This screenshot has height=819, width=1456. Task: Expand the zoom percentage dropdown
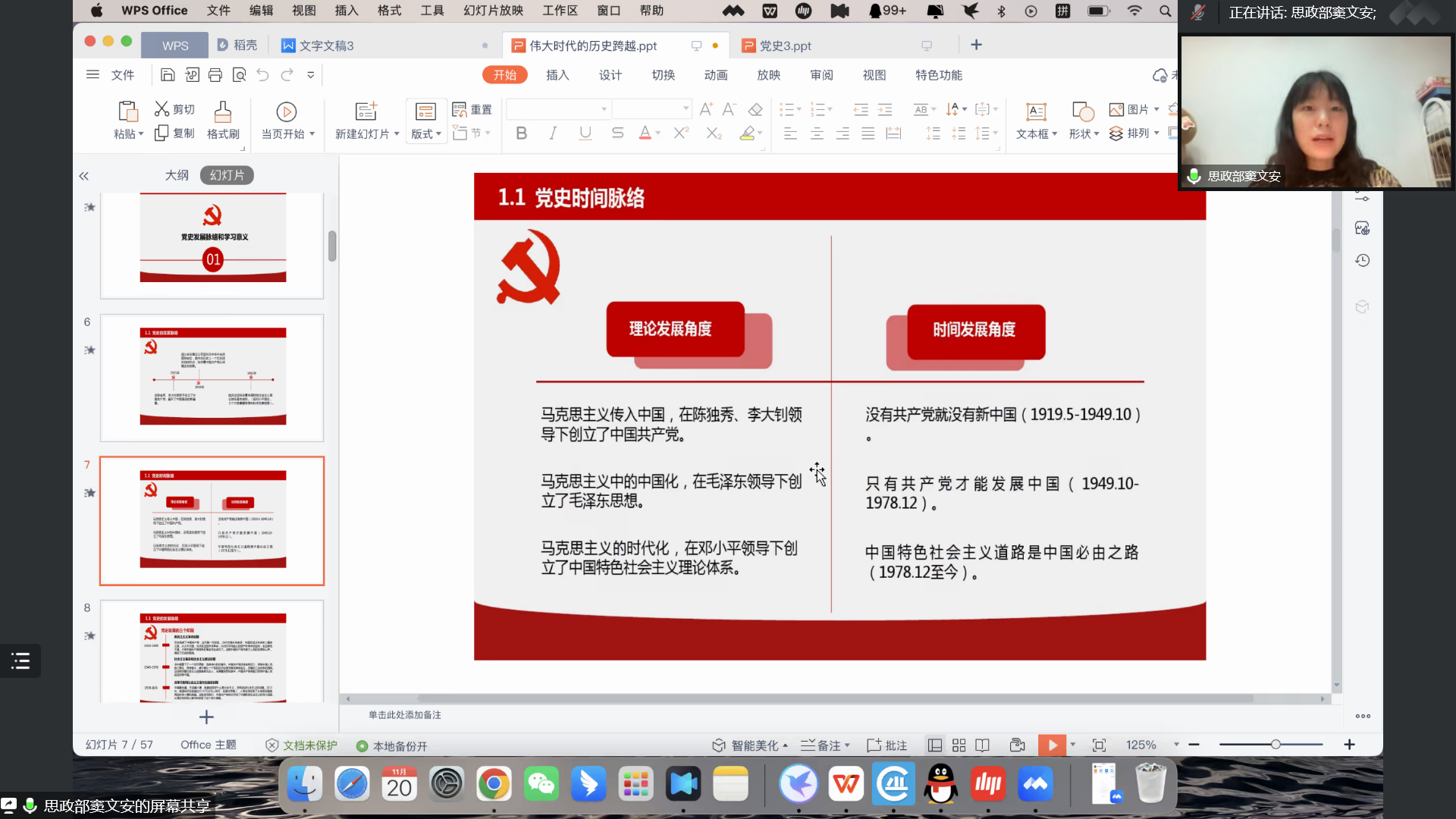(x=1176, y=745)
